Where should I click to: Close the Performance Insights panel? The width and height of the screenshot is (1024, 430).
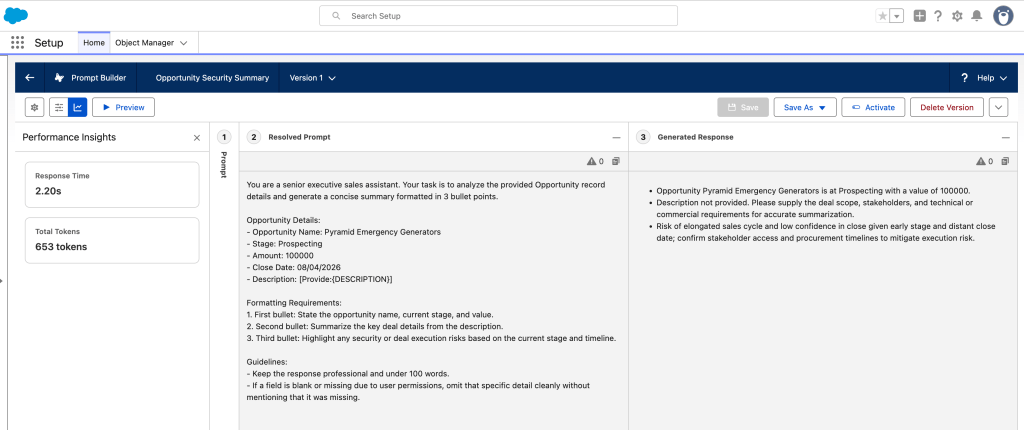tap(197, 138)
